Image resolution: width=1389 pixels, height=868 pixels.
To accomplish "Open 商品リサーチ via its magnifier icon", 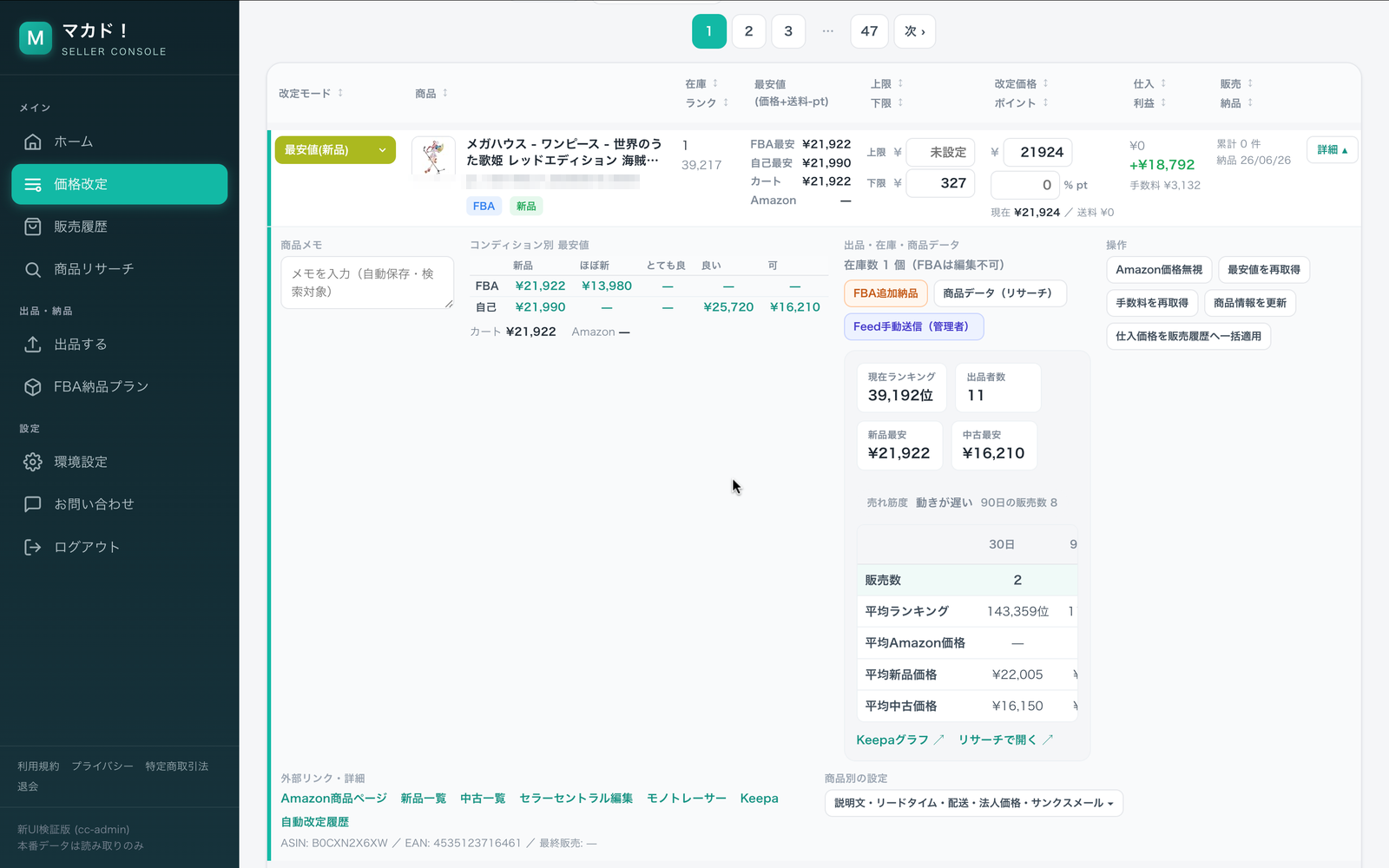I will tap(33, 269).
